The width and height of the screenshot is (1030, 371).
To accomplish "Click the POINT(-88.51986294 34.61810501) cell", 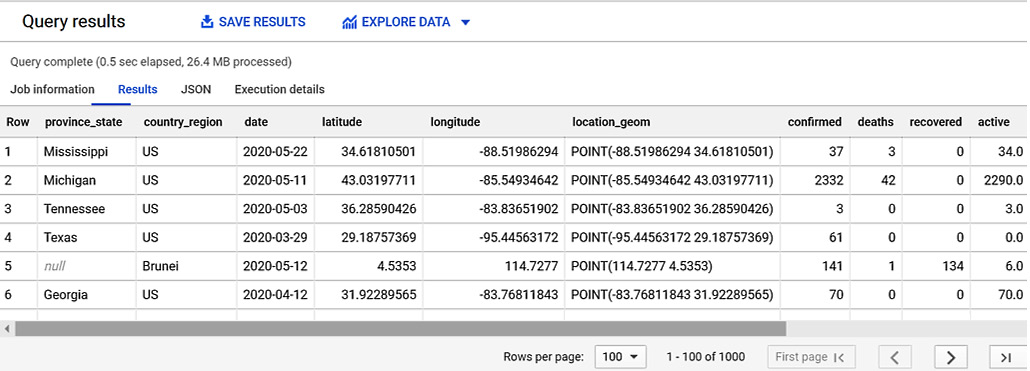I will pyautogui.click(x=672, y=152).
